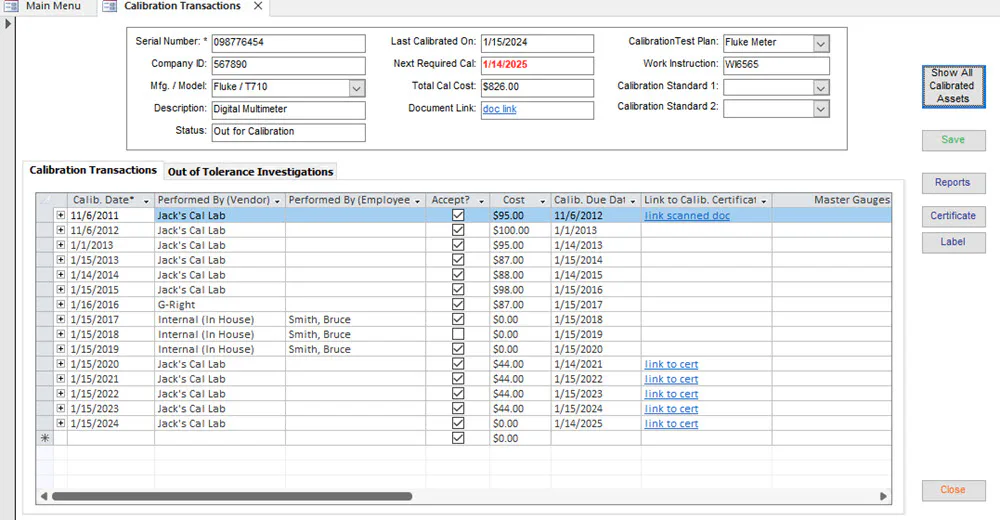Open the Calib. Date column filter arrow

(146, 201)
